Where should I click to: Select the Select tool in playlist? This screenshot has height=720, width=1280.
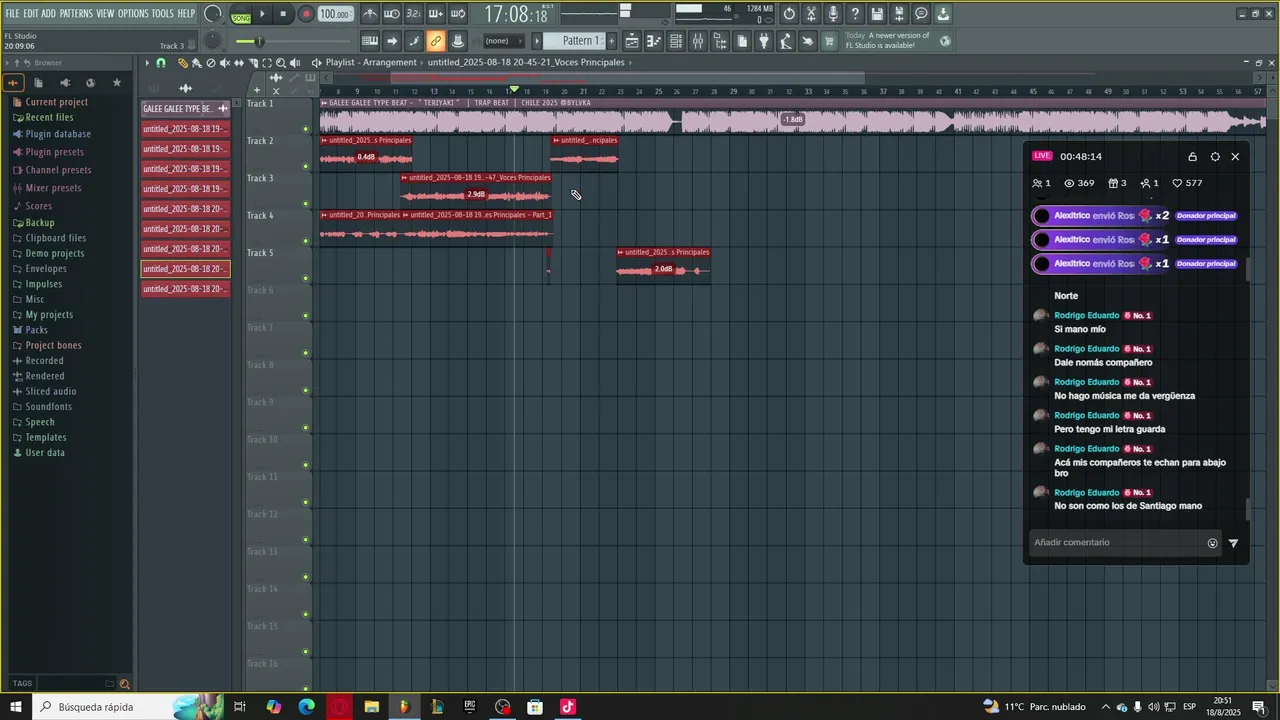(x=267, y=62)
